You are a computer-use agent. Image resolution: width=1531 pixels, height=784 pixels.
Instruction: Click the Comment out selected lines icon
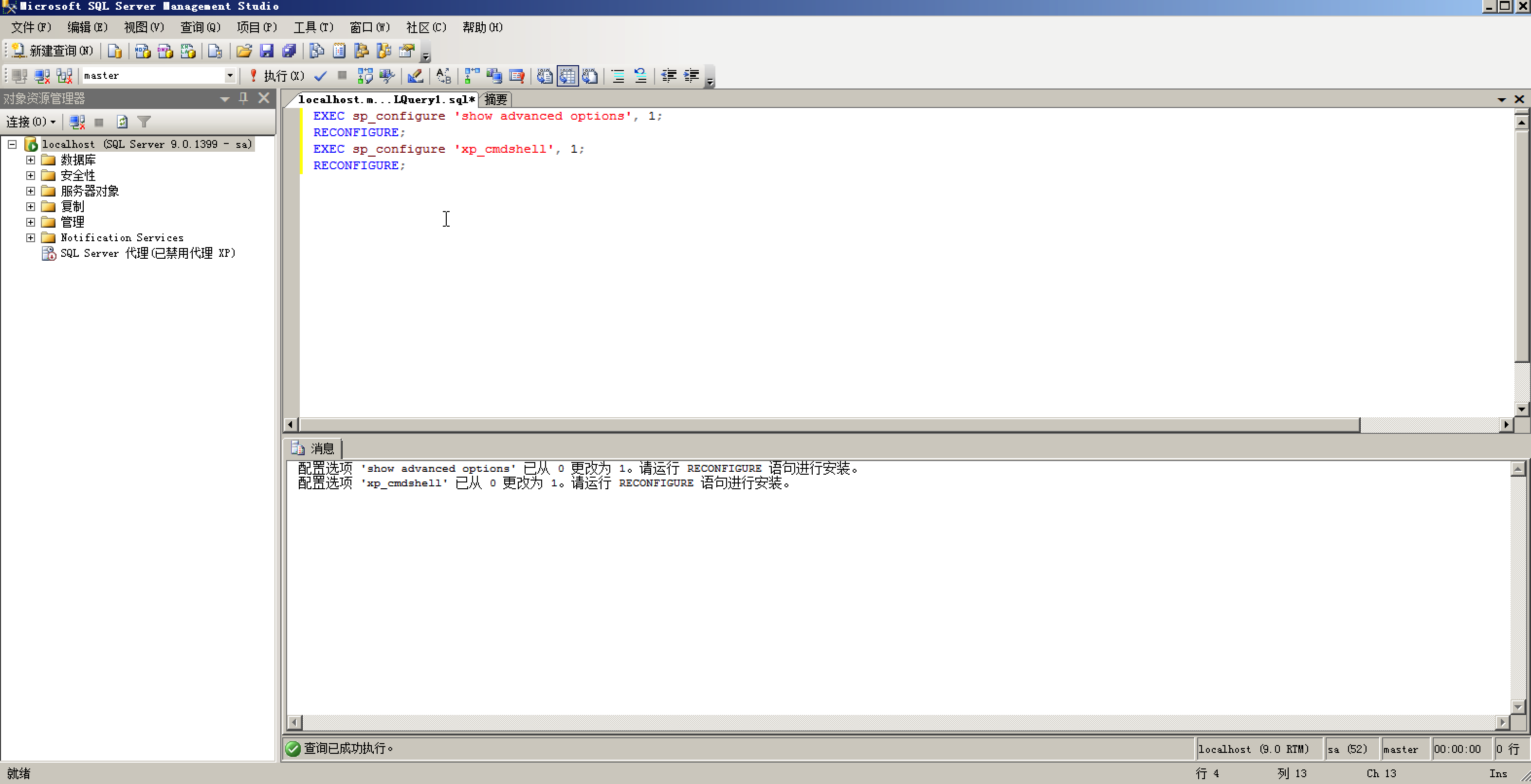click(618, 75)
